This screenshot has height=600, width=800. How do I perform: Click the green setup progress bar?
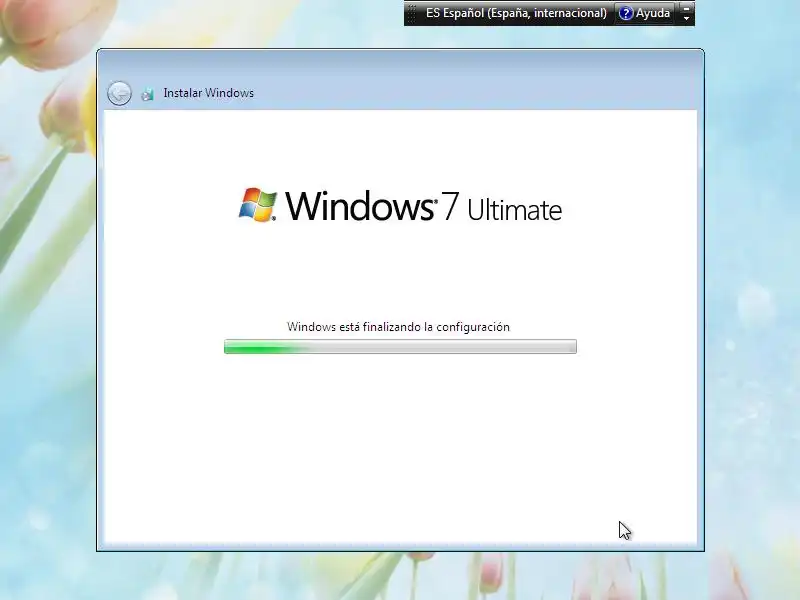(x=401, y=346)
